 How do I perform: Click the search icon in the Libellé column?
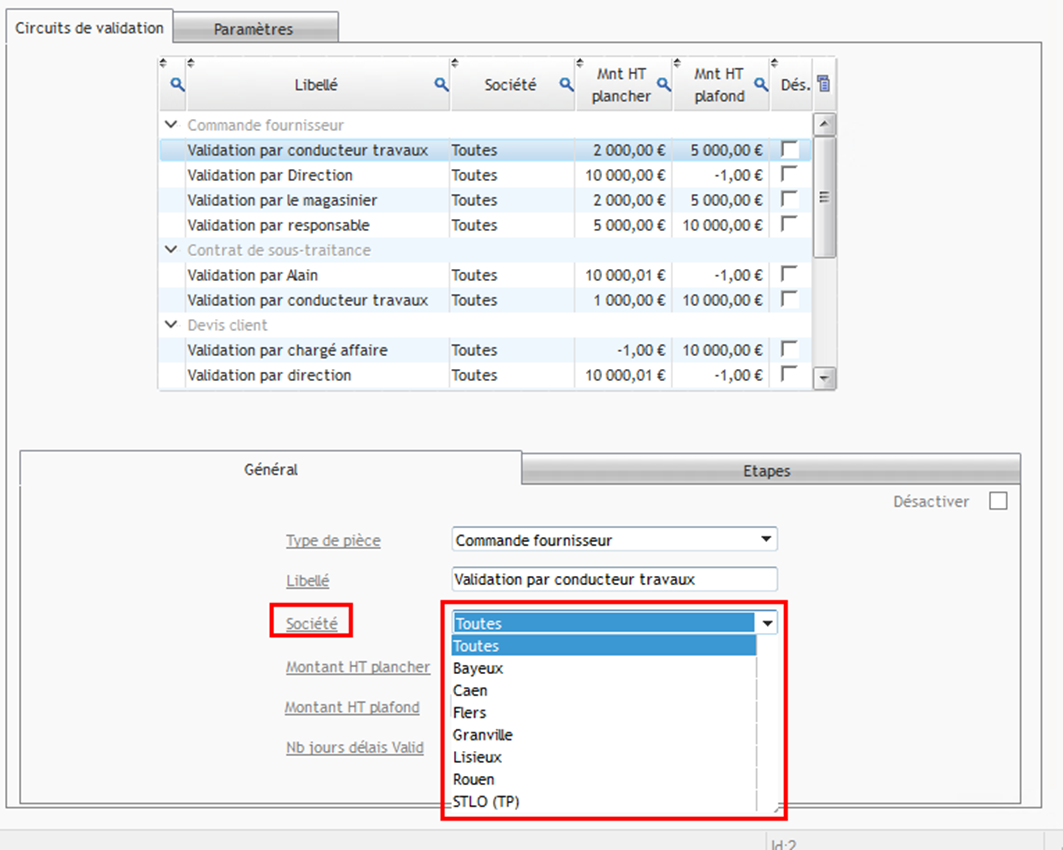pos(441,85)
